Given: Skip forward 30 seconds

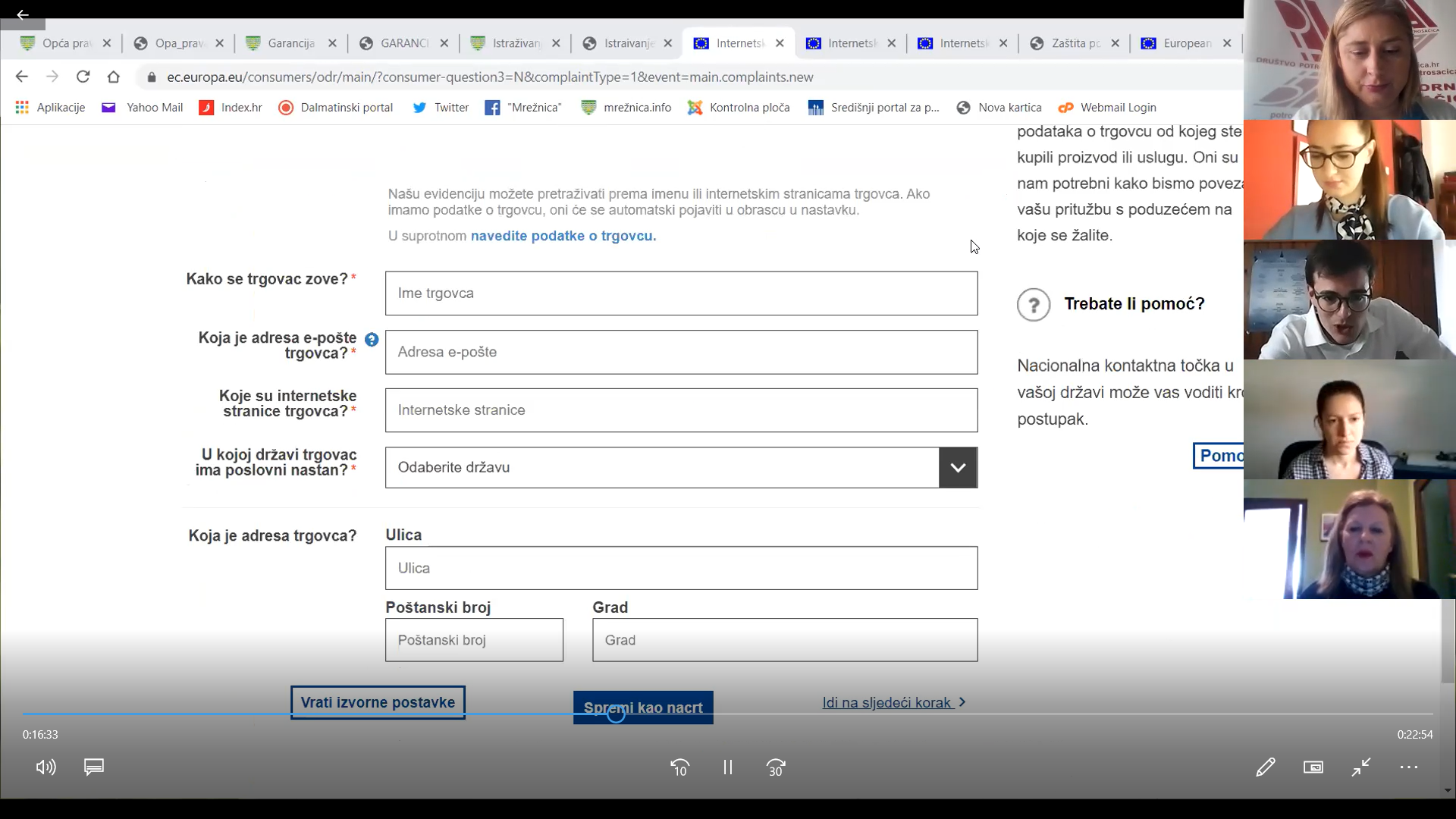Looking at the screenshot, I should [x=776, y=767].
